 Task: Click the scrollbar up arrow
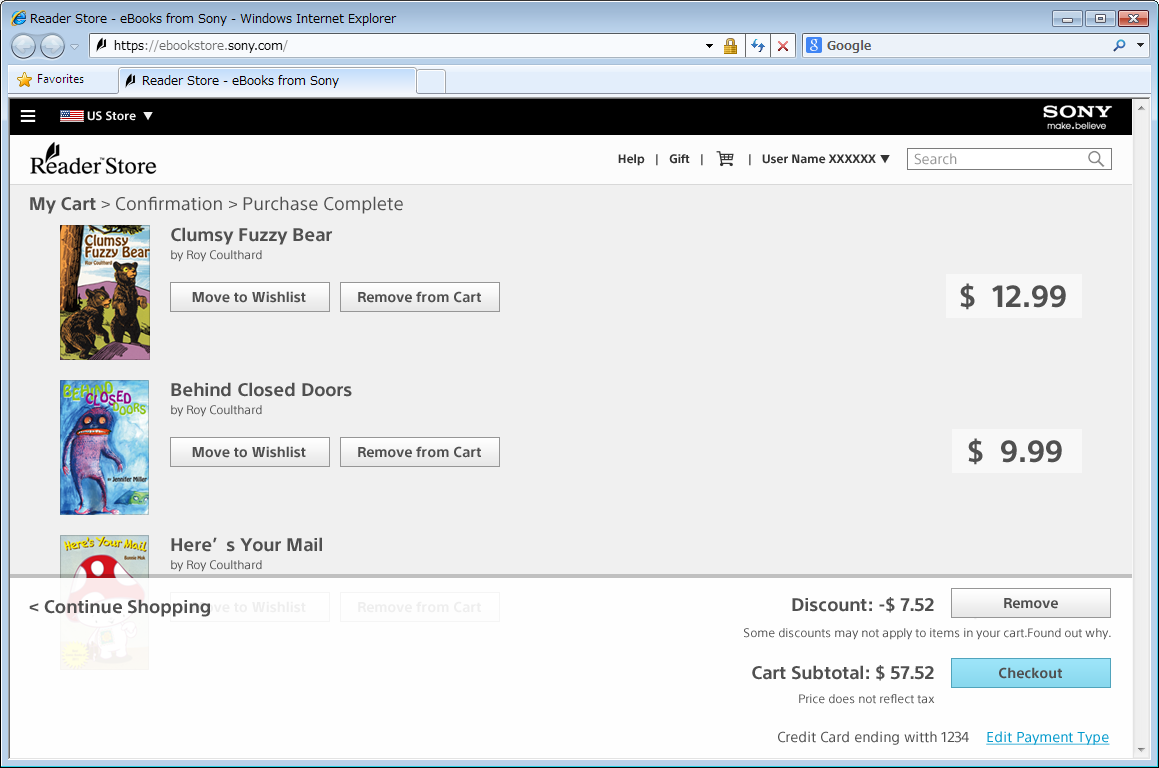tap(1141, 108)
